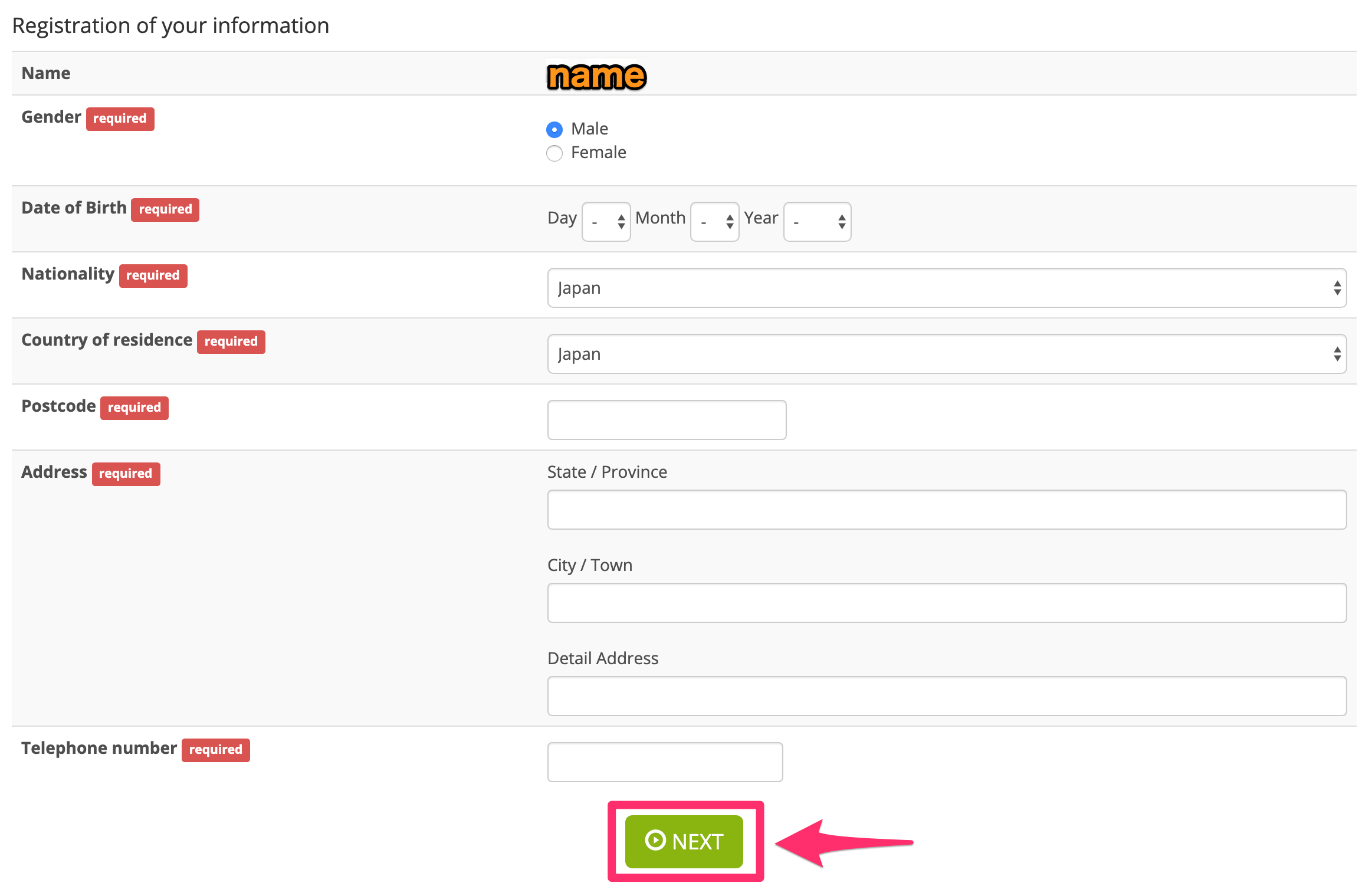
Task: Open the Month of birth dropdown
Action: tap(714, 222)
